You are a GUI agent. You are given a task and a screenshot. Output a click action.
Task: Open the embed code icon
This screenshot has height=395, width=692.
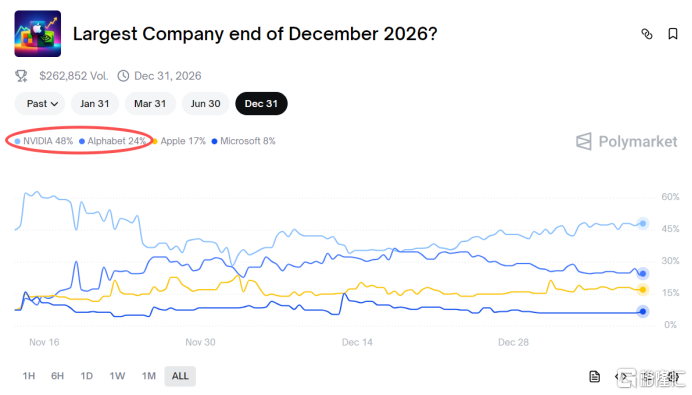[623, 376]
